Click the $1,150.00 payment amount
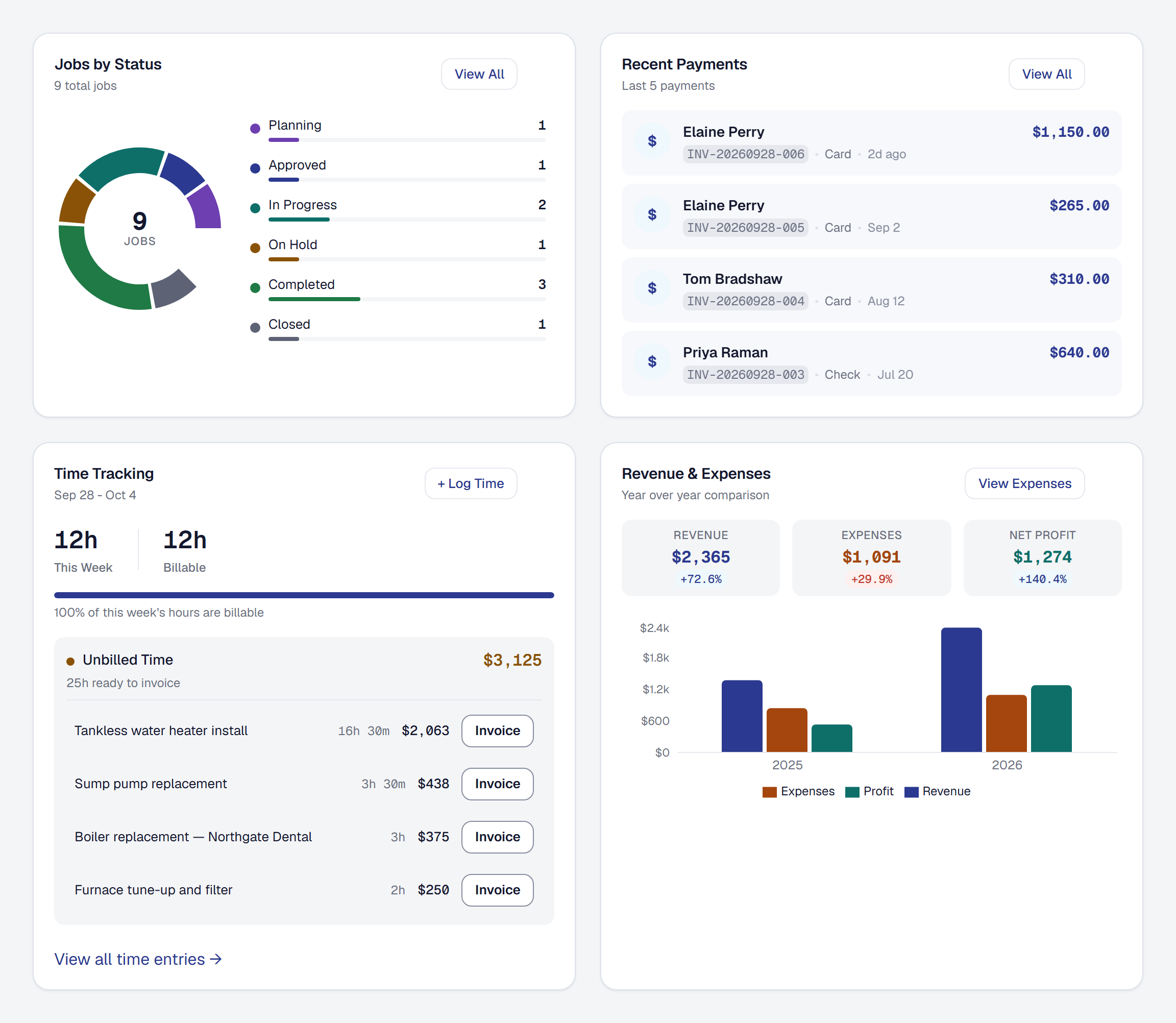 click(x=1070, y=132)
